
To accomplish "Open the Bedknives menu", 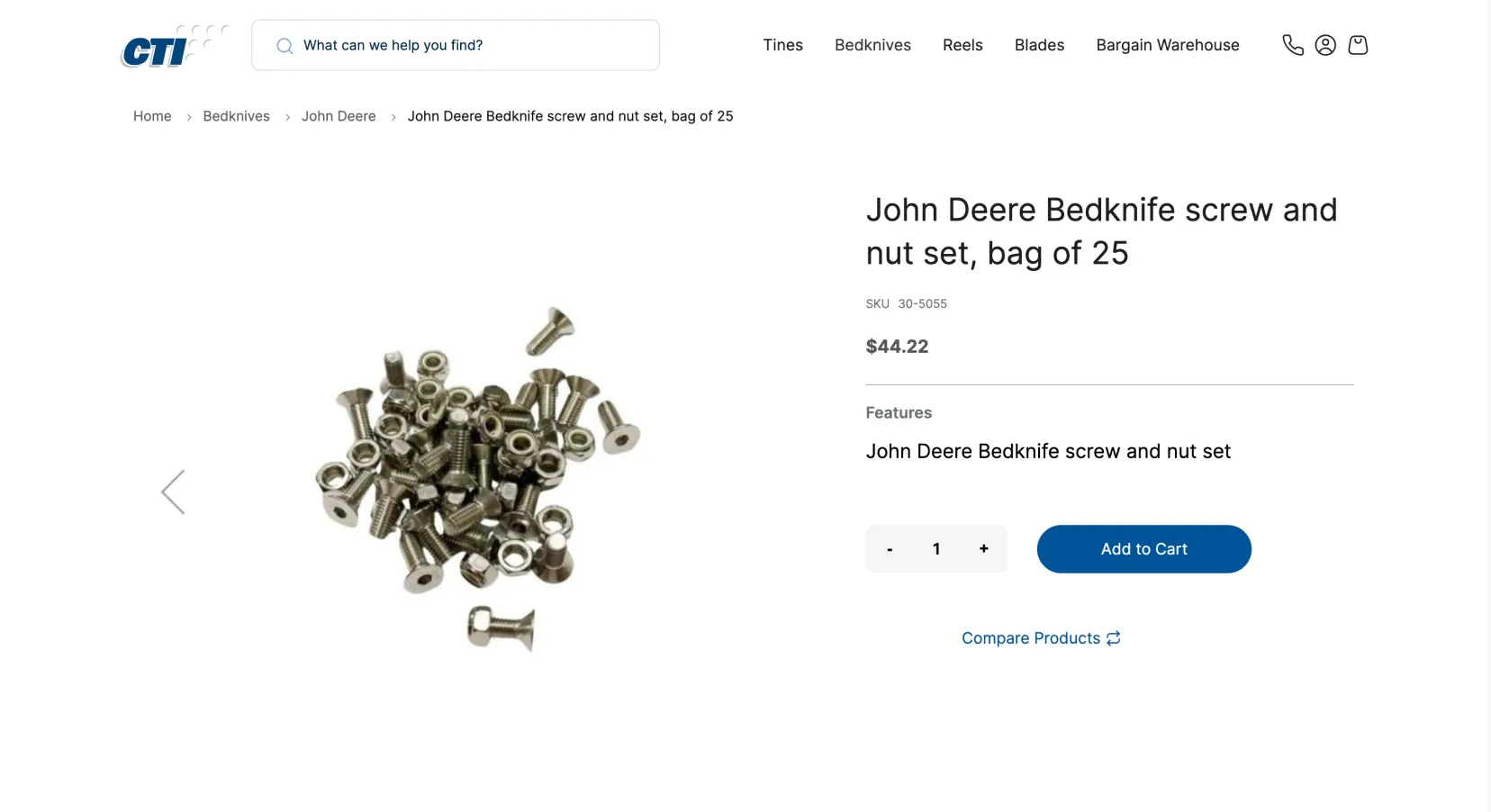I will [872, 45].
